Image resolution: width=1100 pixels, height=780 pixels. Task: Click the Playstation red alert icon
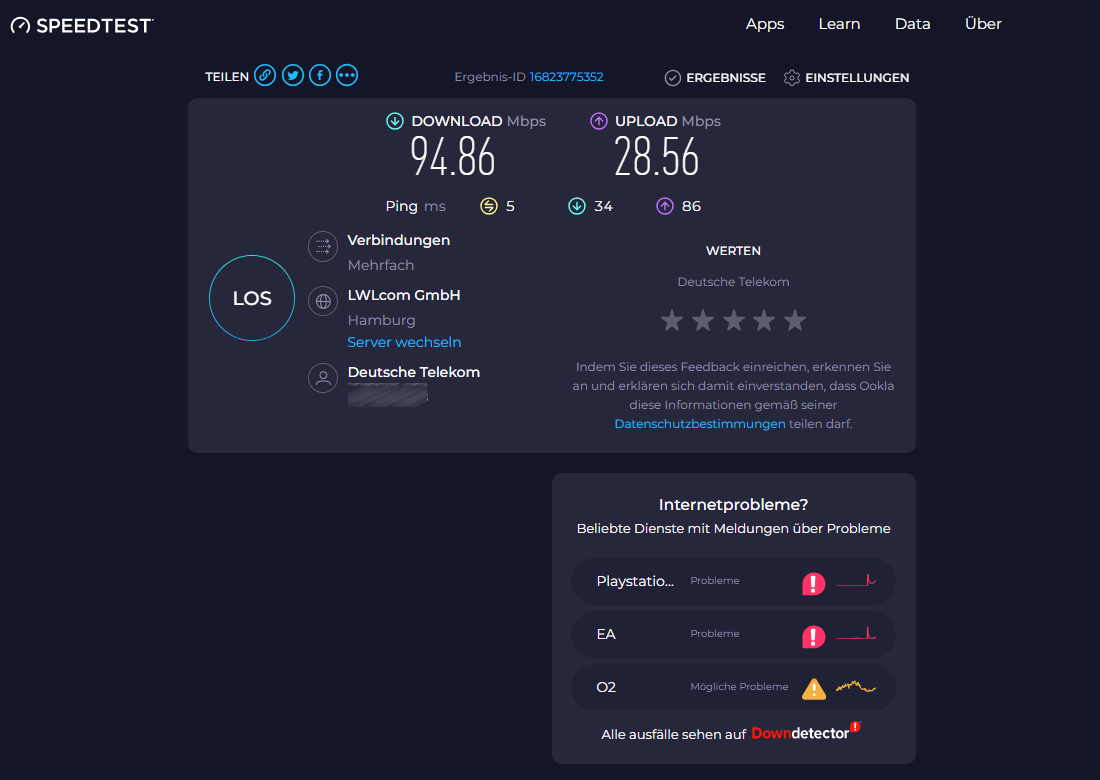813,583
